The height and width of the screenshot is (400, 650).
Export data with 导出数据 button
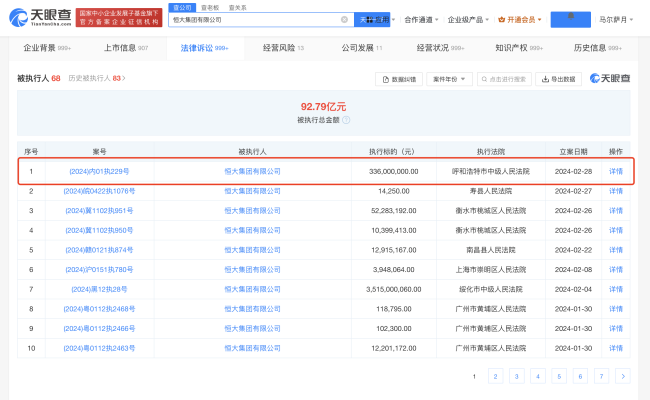tap(557, 79)
